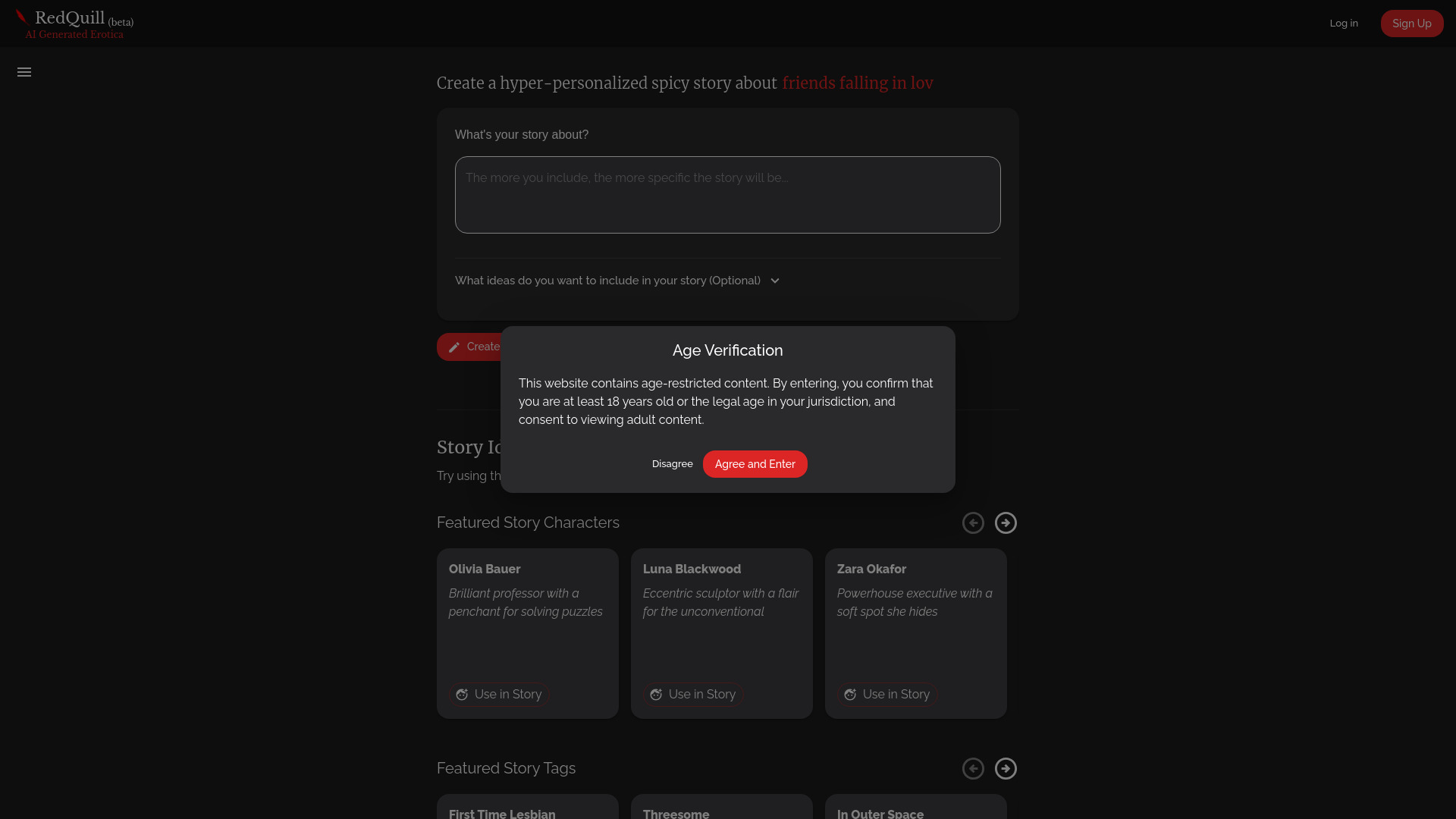
Task: Click Agree and Enter button
Action: (754, 464)
